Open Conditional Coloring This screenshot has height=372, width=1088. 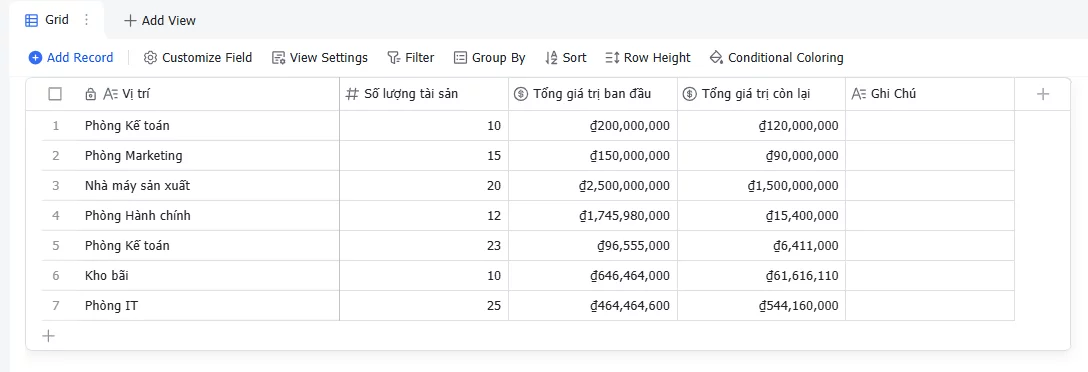pos(776,58)
